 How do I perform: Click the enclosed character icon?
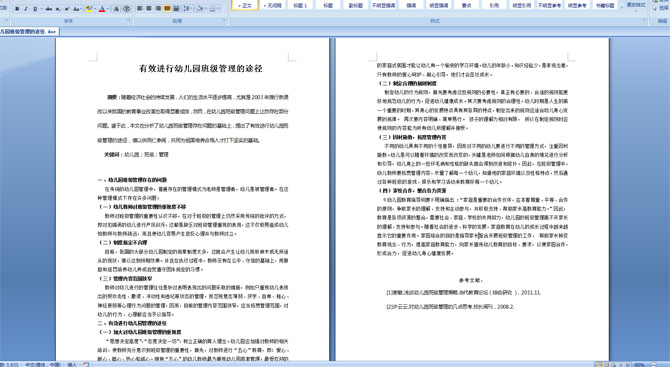click(126, 9)
